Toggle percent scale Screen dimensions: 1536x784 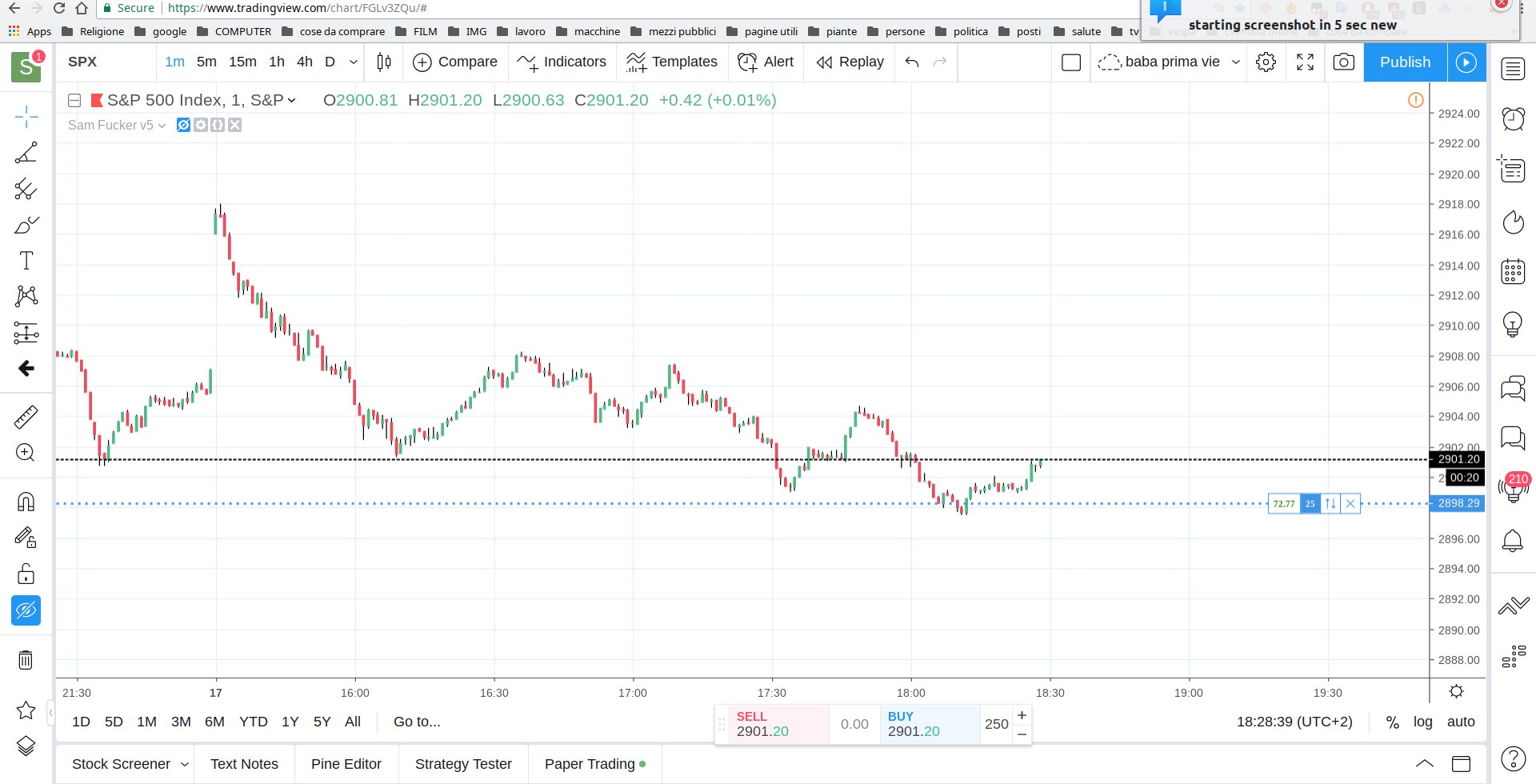[1393, 722]
